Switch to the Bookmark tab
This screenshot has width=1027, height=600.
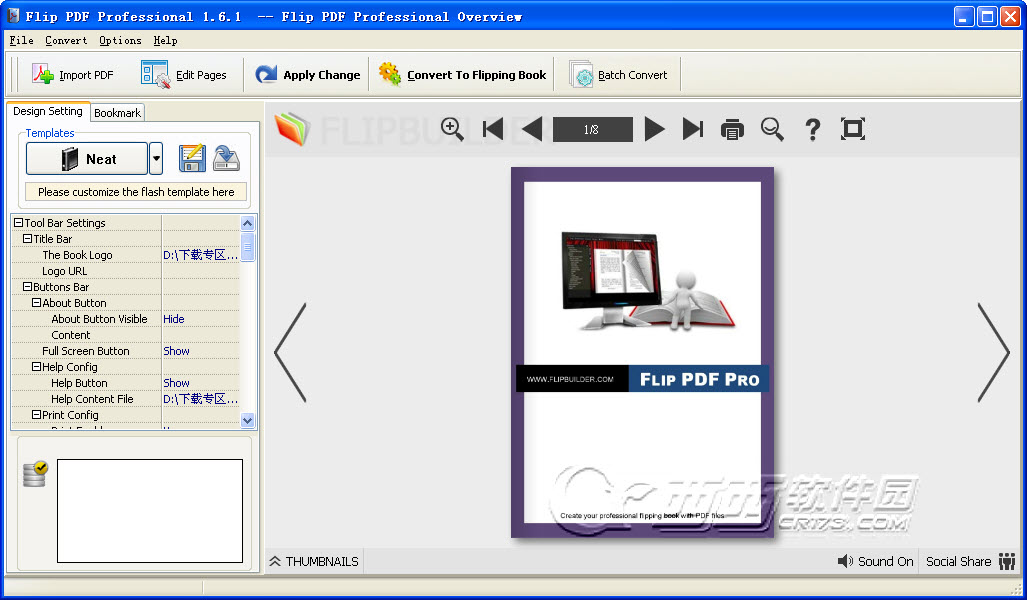(x=117, y=113)
